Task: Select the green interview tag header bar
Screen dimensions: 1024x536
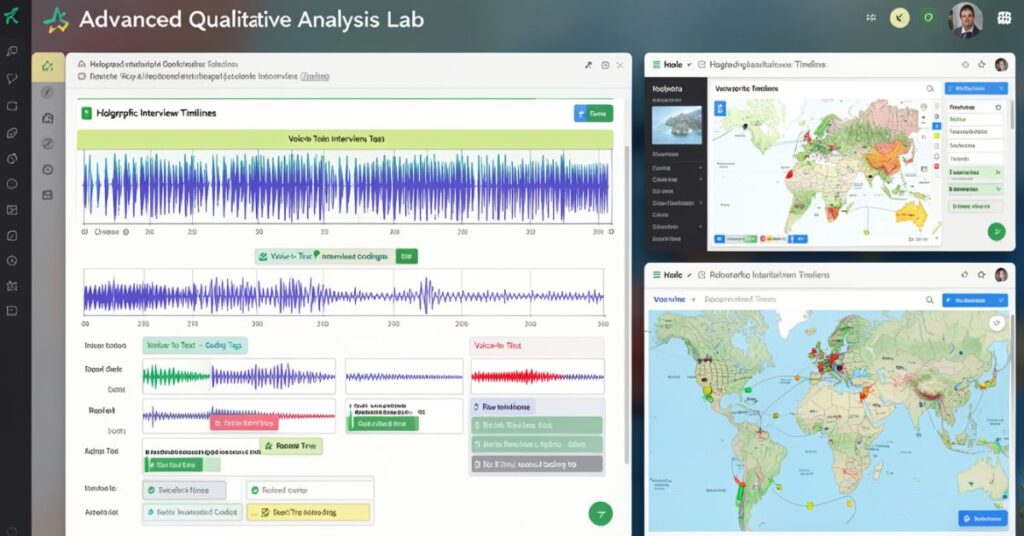Action: click(345, 139)
